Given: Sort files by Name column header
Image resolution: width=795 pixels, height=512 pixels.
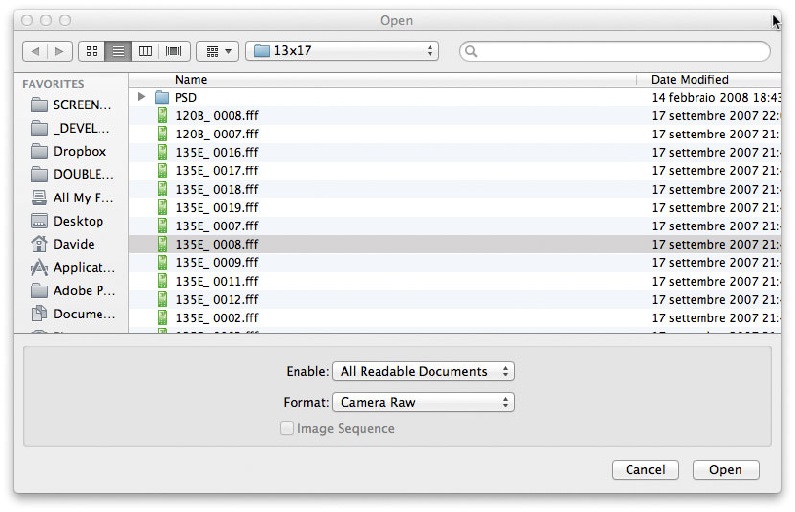Looking at the screenshot, I should [190, 79].
